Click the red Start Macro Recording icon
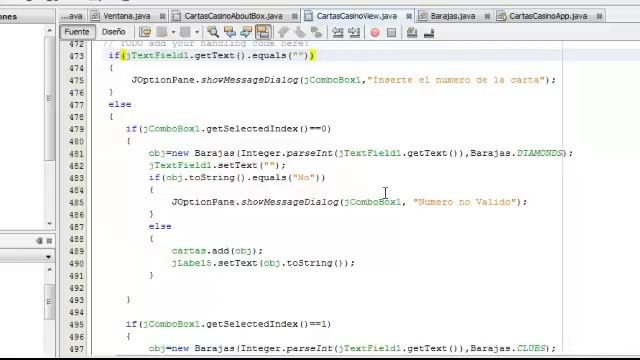Viewport: 640px width, 360px height. (375, 32)
